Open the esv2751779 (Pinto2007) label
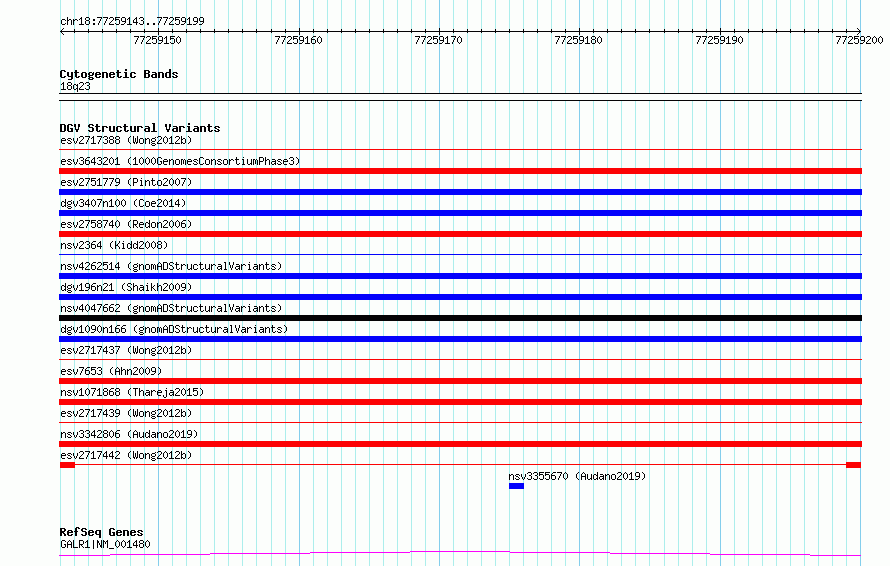Image resolution: width=890 pixels, height=566 pixels. coord(126,182)
